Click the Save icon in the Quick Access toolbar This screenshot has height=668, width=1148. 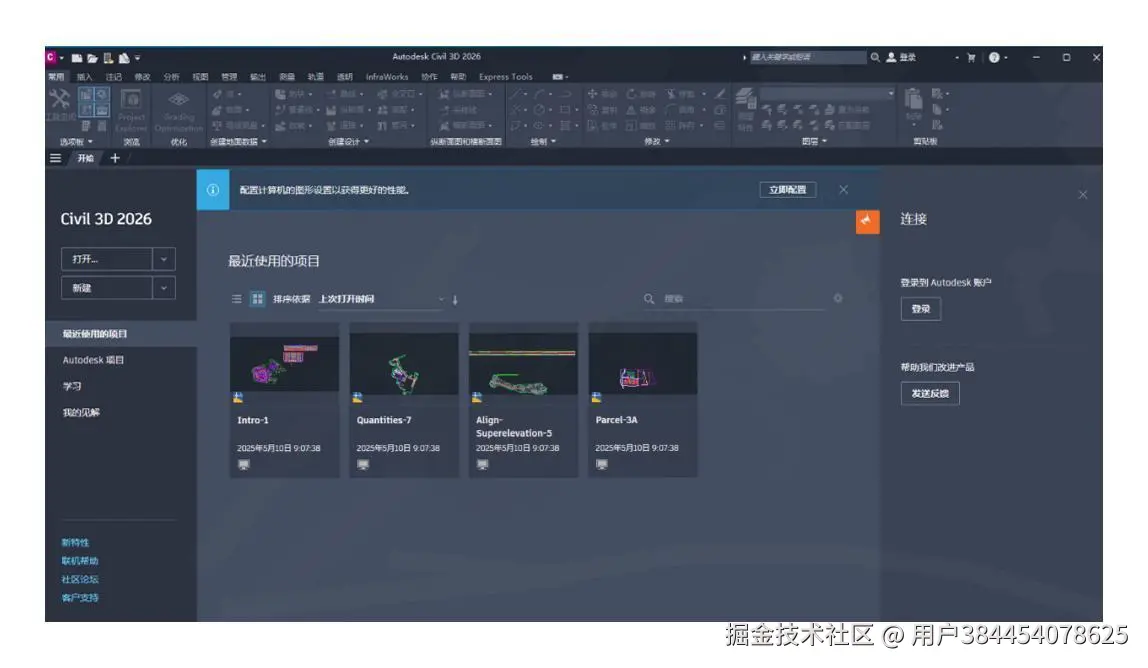tap(108, 57)
